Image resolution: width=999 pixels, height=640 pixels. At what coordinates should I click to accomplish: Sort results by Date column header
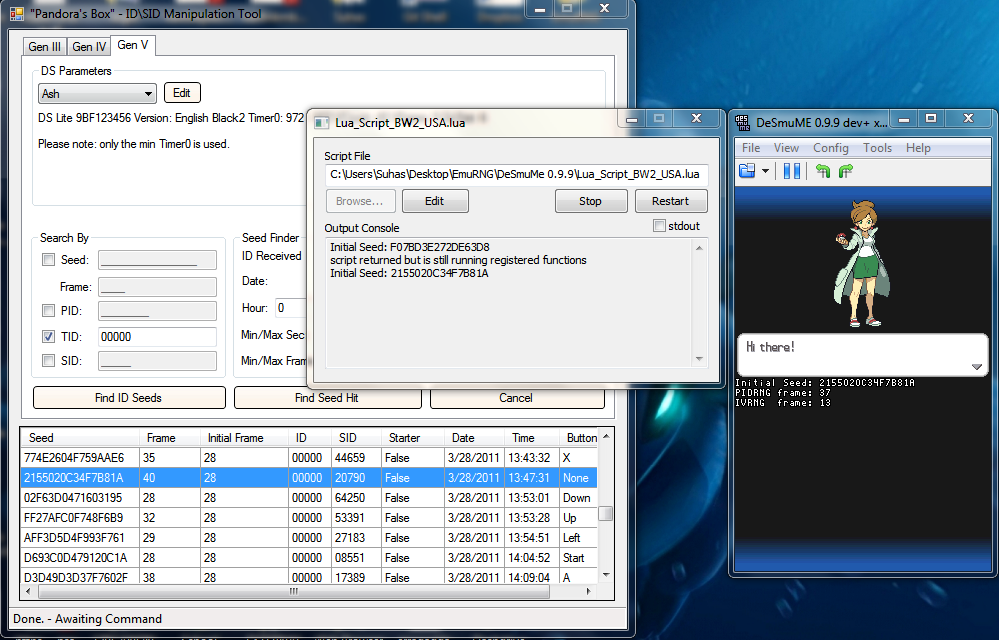[x=474, y=437]
